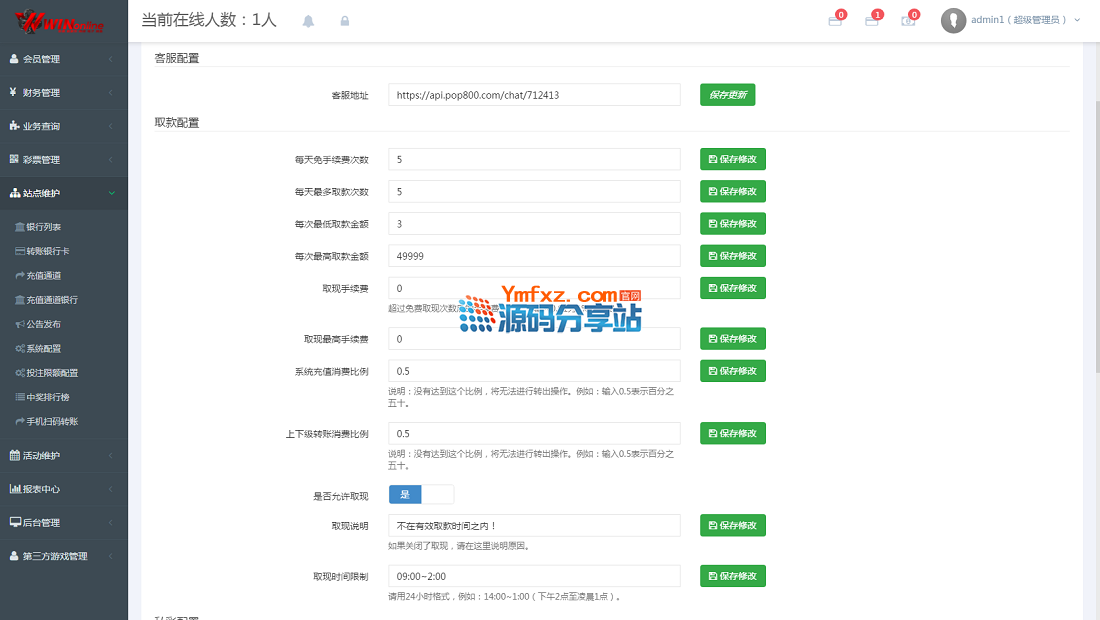This screenshot has height=620, width=1100.
Task: Click 保存更新 next to 客服地址
Action: click(x=727, y=95)
